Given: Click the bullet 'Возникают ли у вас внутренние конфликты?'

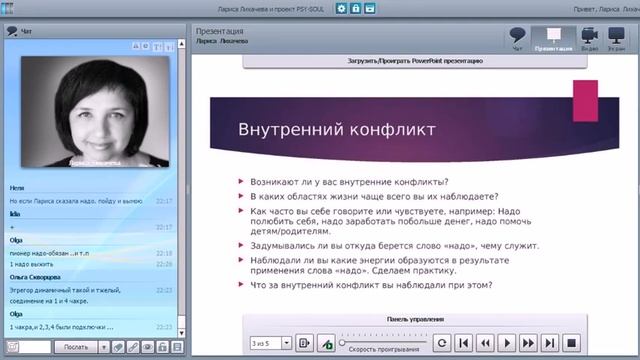Looking at the screenshot, I should pos(349,182).
